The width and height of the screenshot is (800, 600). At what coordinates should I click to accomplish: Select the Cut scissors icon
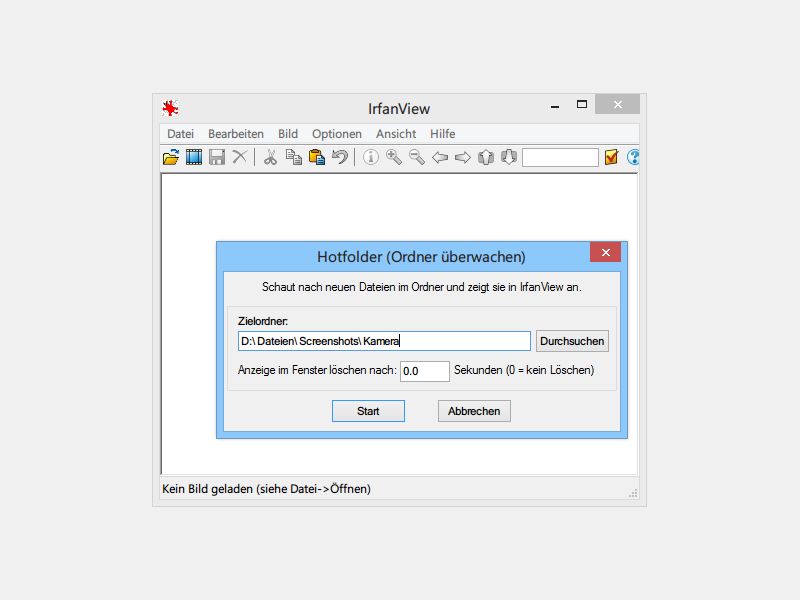tap(270, 157)
